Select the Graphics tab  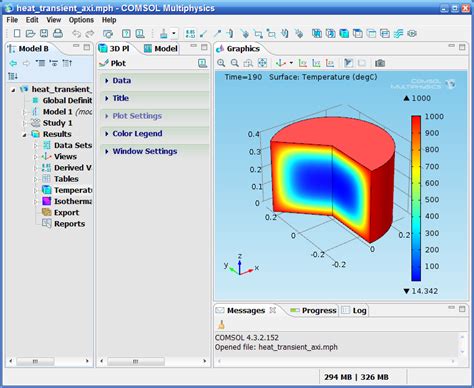pyautogui.click(x=238, y=49)
